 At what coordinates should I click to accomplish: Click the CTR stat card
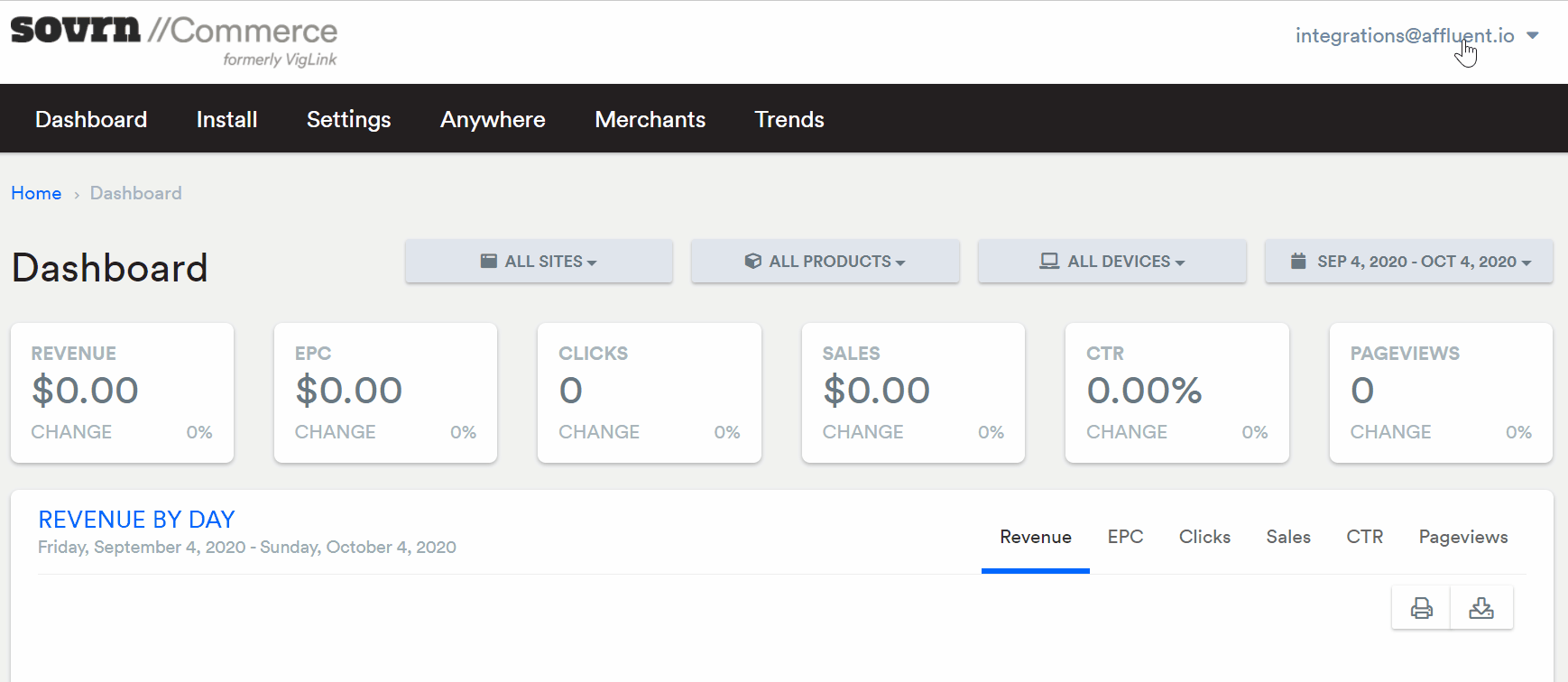click(x=1177, y=393)
